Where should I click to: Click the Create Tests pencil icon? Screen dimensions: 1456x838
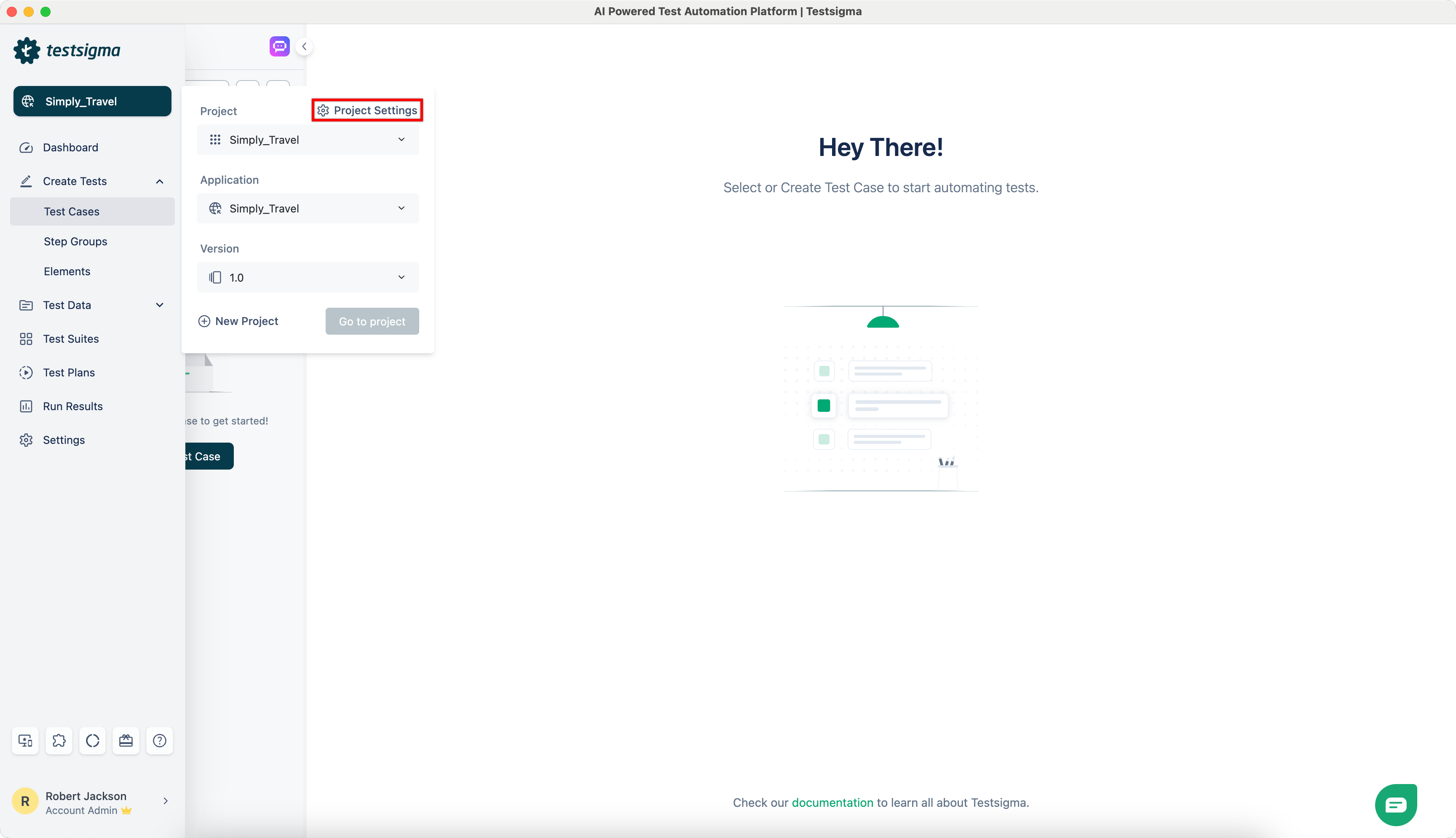[26, 181]
